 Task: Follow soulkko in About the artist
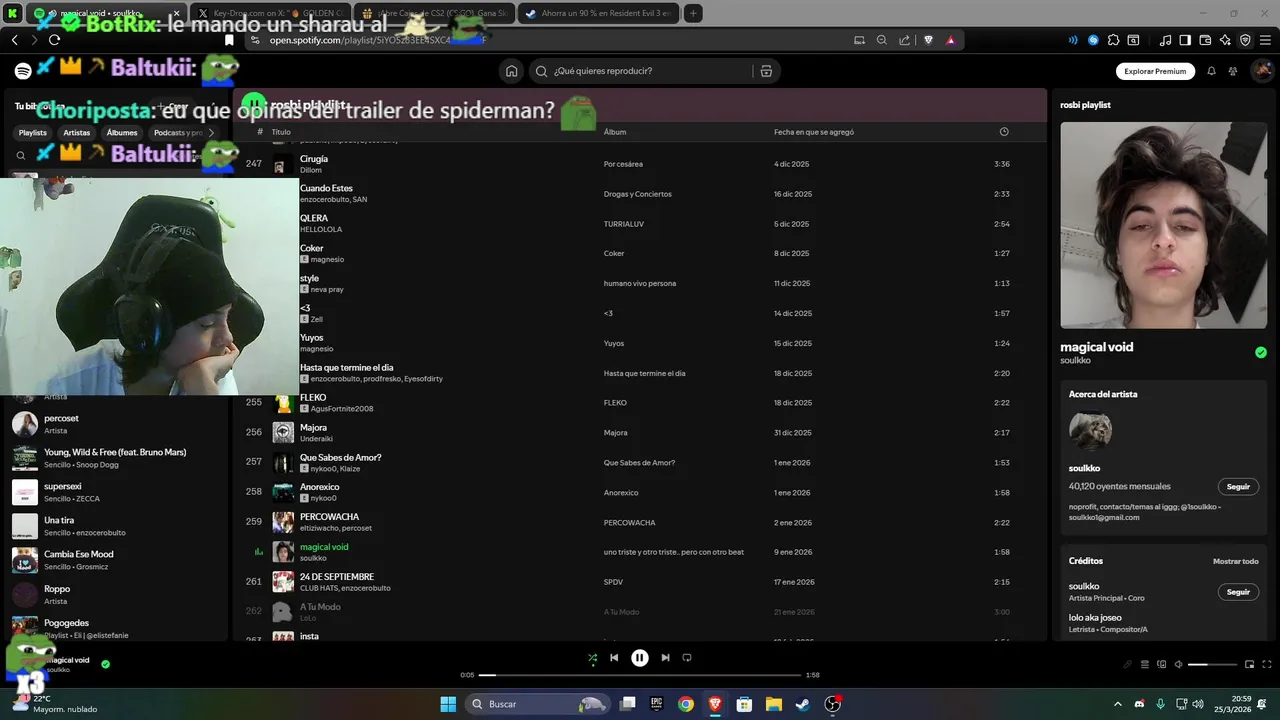coord(1238,486)
